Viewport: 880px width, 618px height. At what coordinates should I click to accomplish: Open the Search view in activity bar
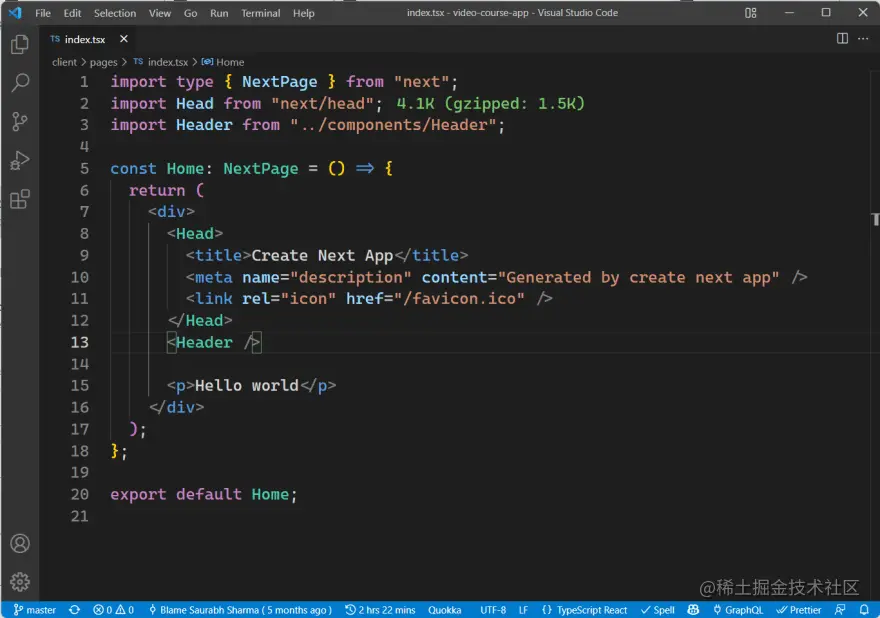point(20,83)
